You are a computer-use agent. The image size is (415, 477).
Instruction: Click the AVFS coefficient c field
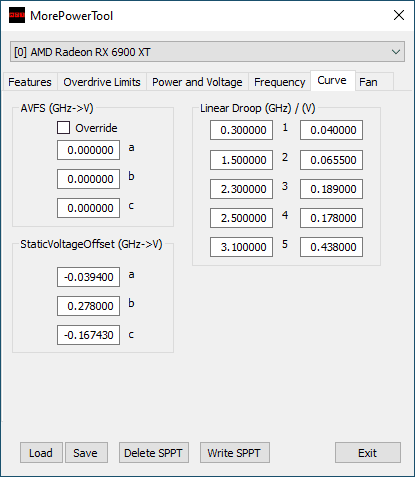(x=88, y=208)
